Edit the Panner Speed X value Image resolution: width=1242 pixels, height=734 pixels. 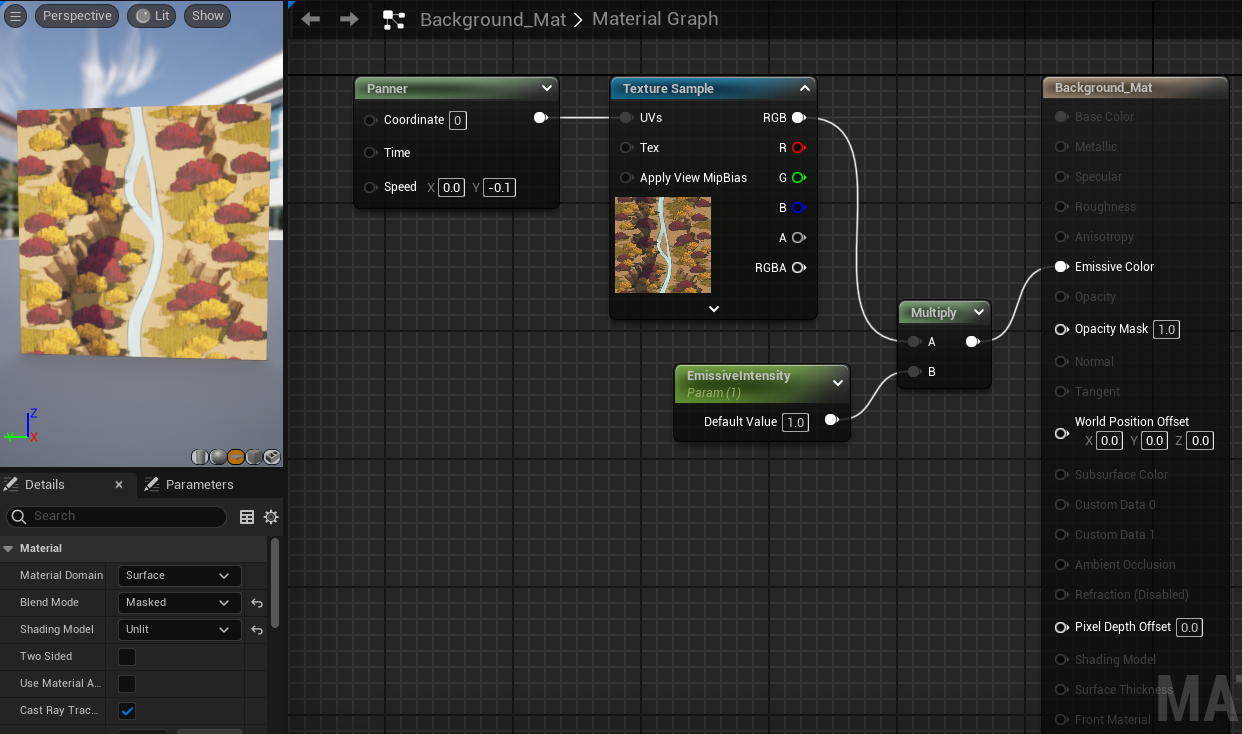point(452,187)
